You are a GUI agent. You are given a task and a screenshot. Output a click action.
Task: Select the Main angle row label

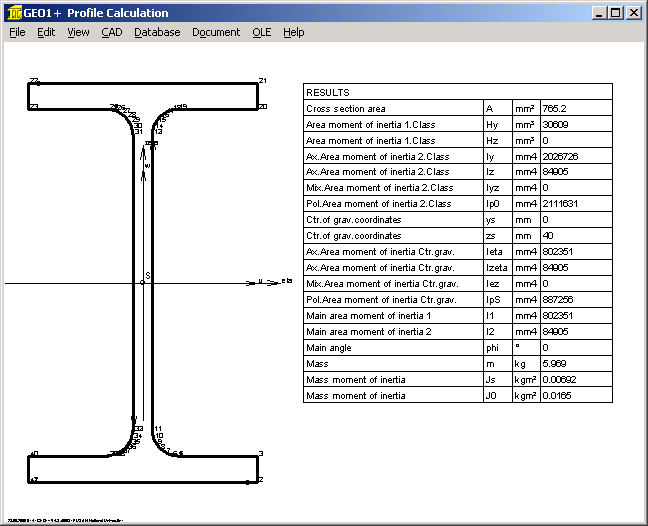[393, 348]
